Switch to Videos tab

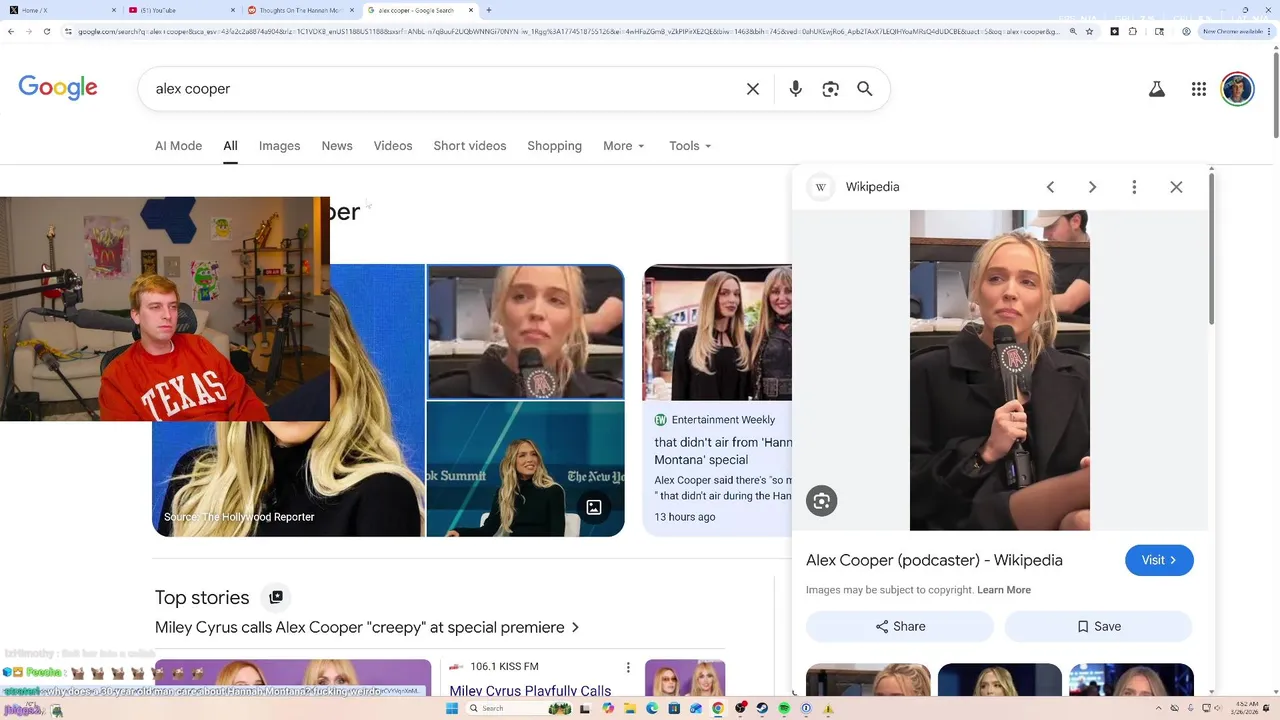coord(393,146)
